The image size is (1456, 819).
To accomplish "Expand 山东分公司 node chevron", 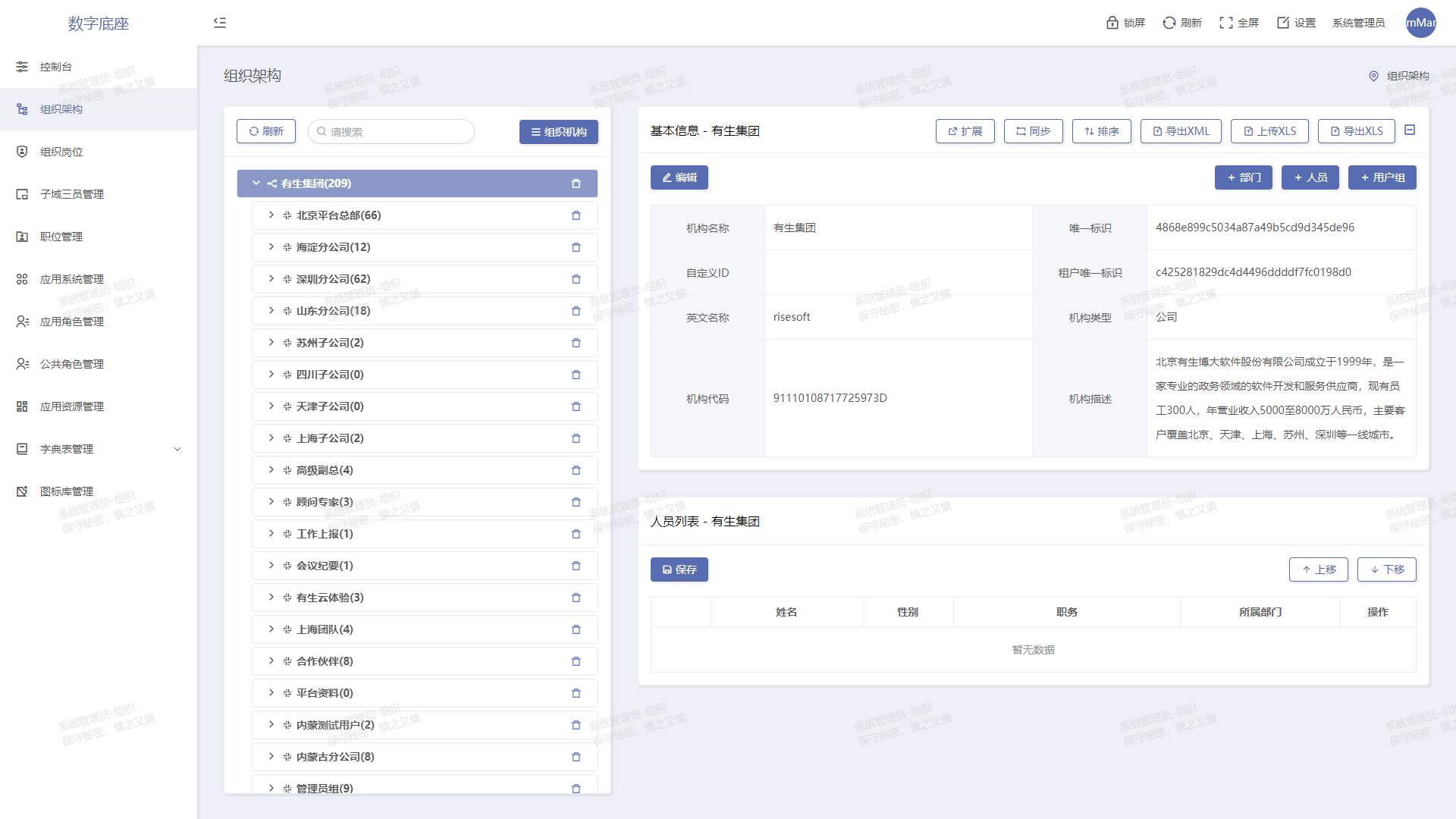I will tap(271, 311).
